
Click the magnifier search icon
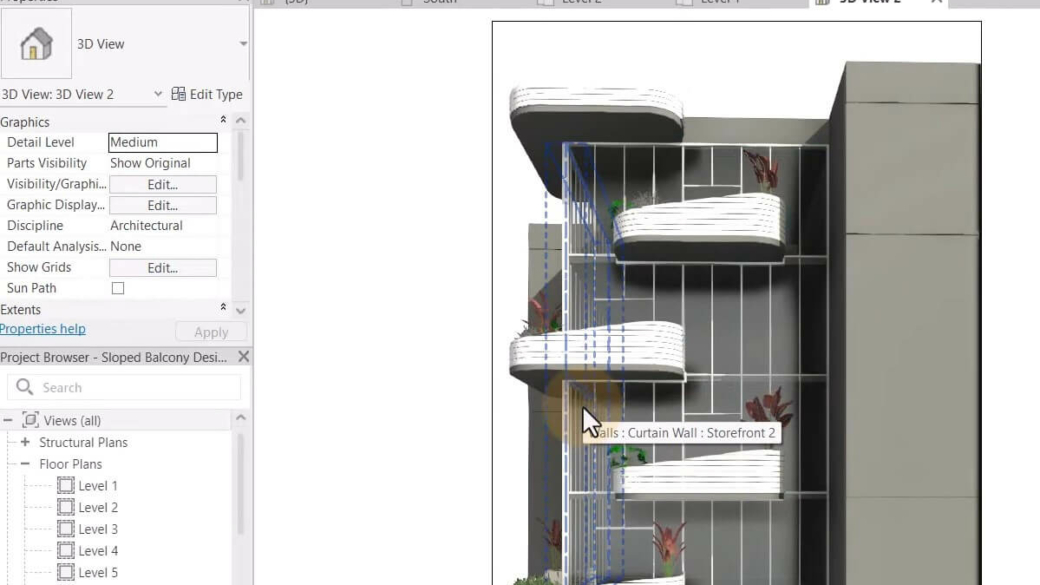[25, 387]
